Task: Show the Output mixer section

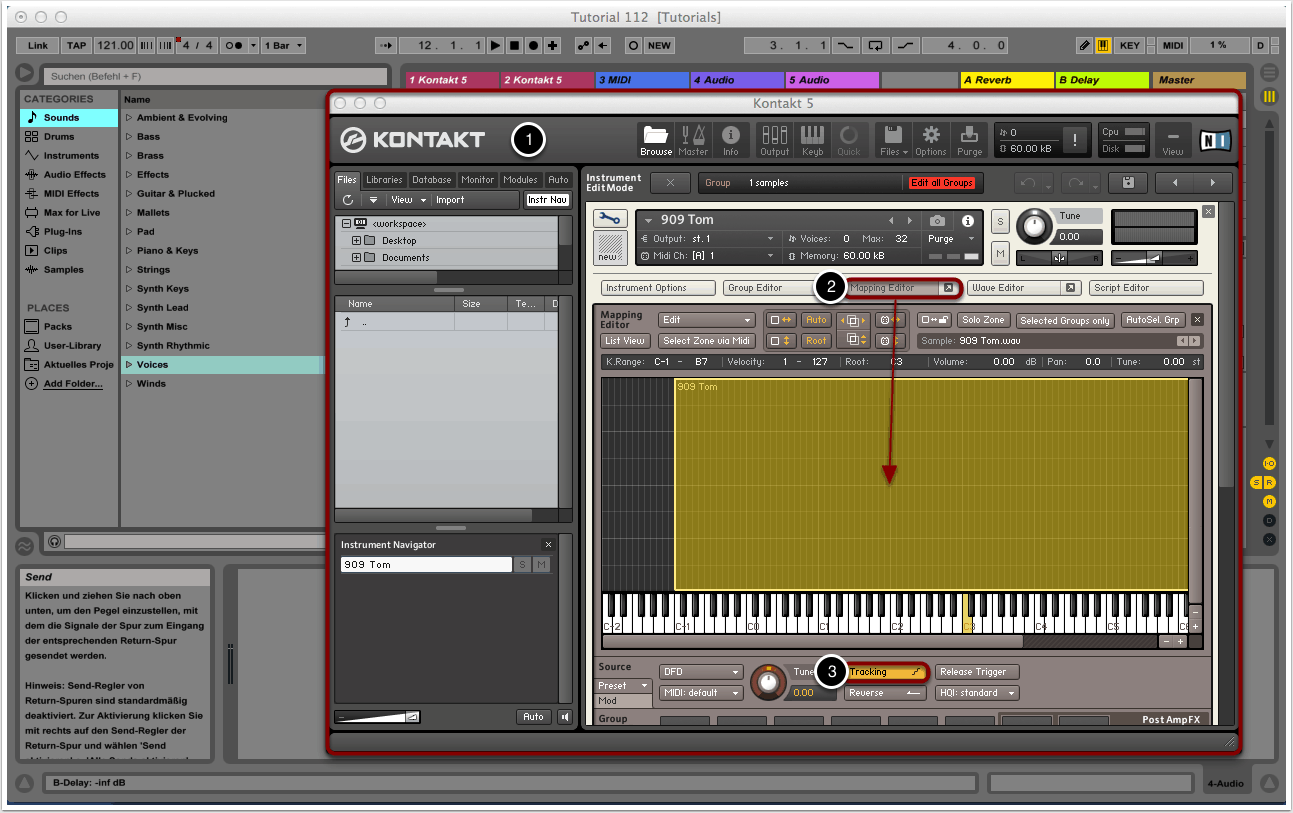Action: (774, 140)
